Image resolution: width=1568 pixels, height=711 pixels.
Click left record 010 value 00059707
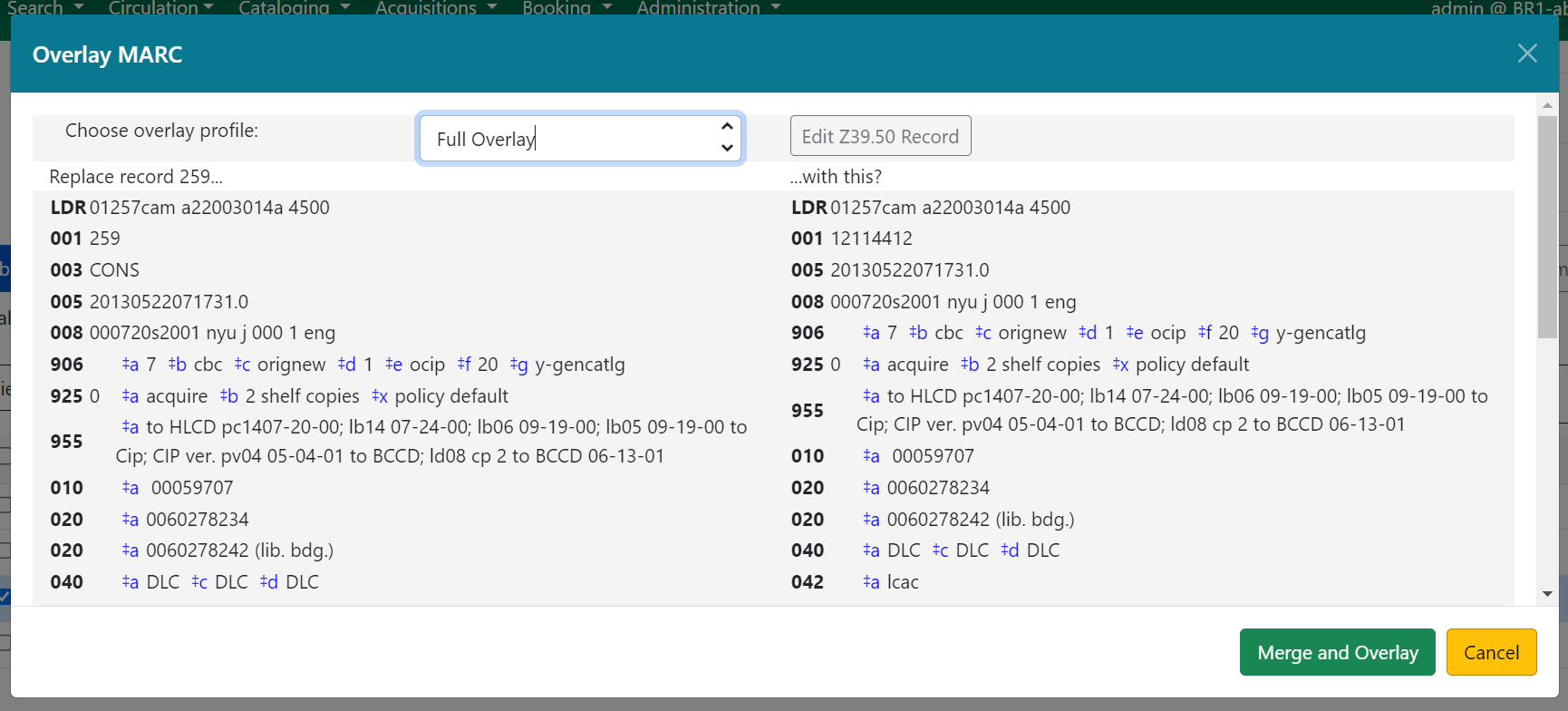[x=192, y=488]
